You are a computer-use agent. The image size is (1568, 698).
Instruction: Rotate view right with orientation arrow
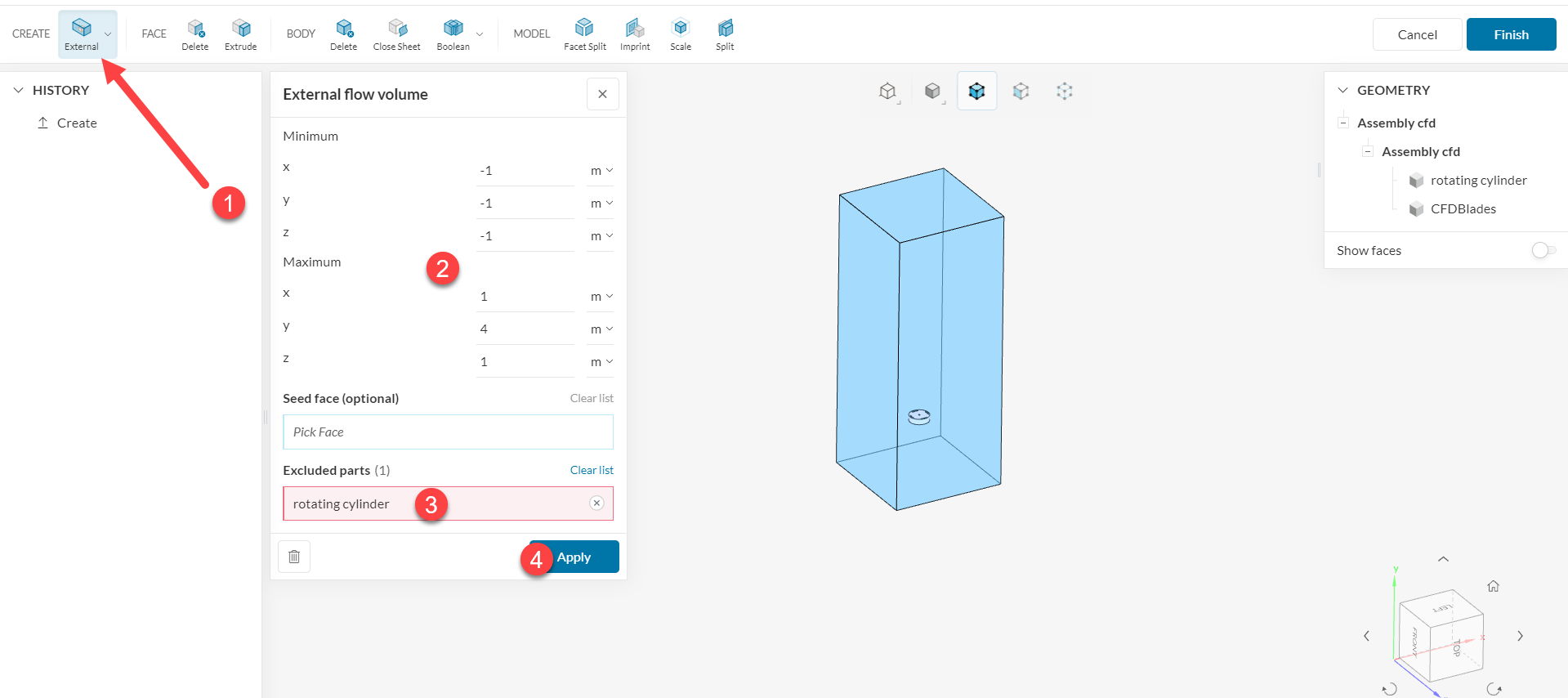[x=1520, y=636]
